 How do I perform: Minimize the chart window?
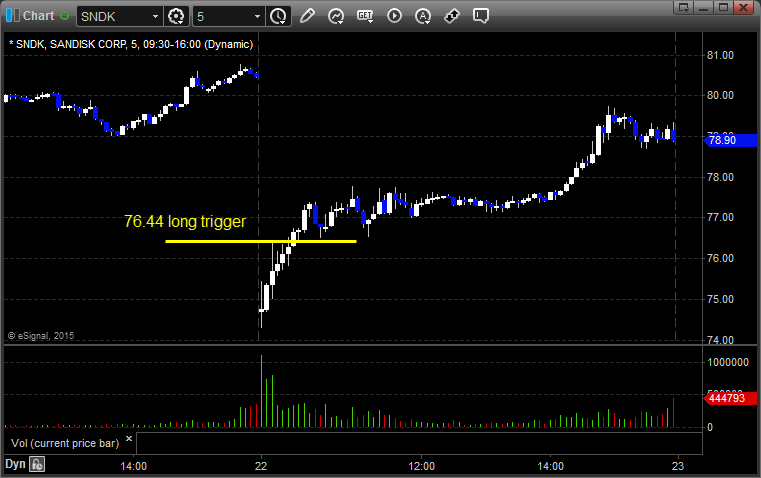pyautogui.click(x=704, y=7)
